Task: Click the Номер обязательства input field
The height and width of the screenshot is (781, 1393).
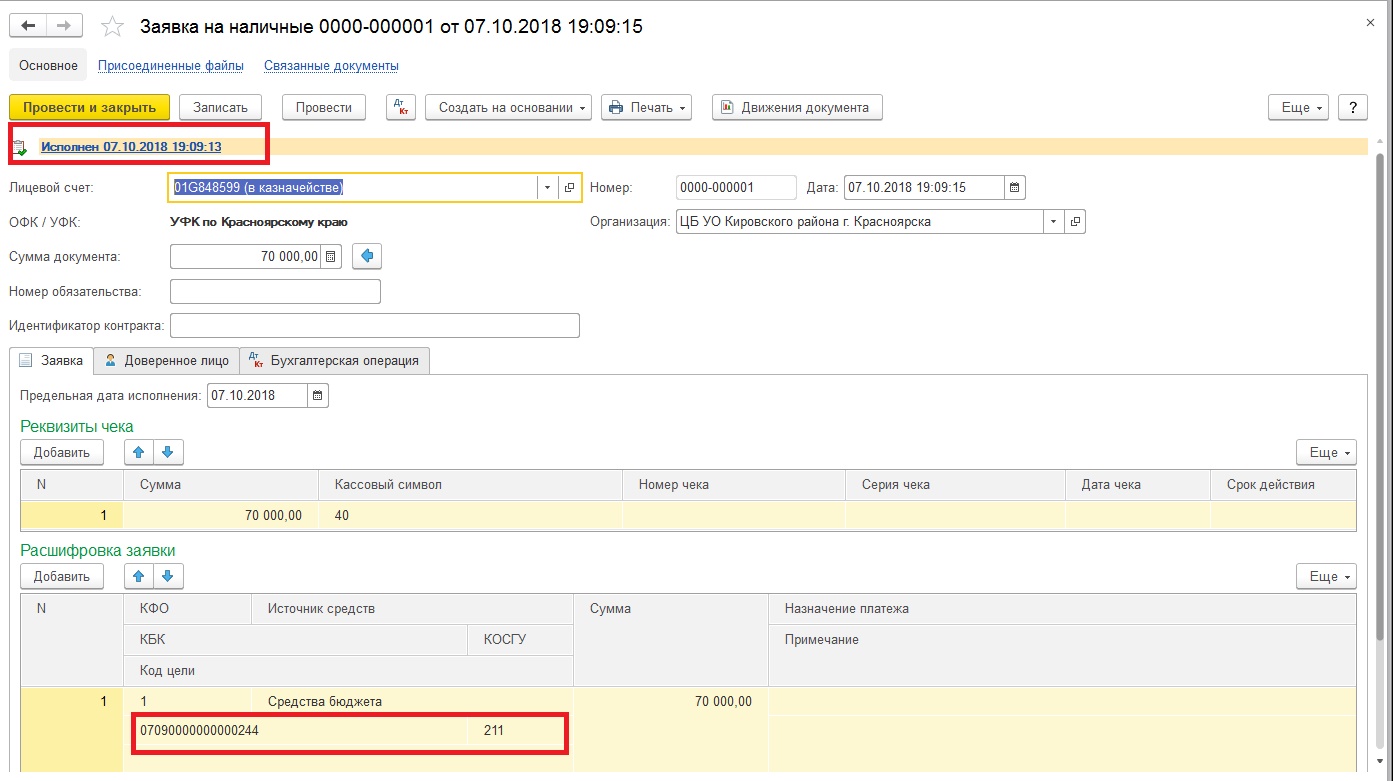Action: click(x=275, y=292)
